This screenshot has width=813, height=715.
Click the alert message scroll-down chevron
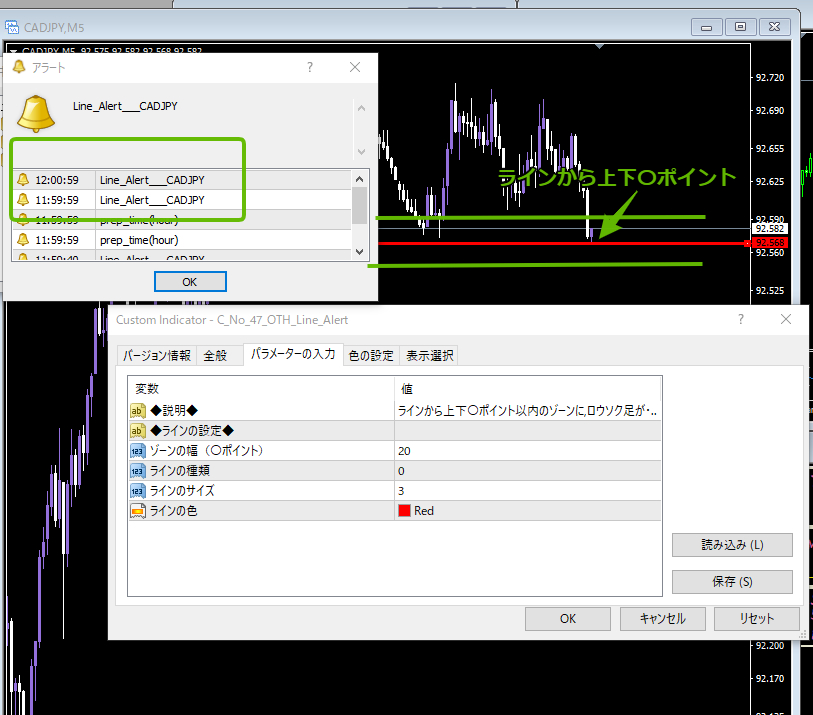coord(361,152)
